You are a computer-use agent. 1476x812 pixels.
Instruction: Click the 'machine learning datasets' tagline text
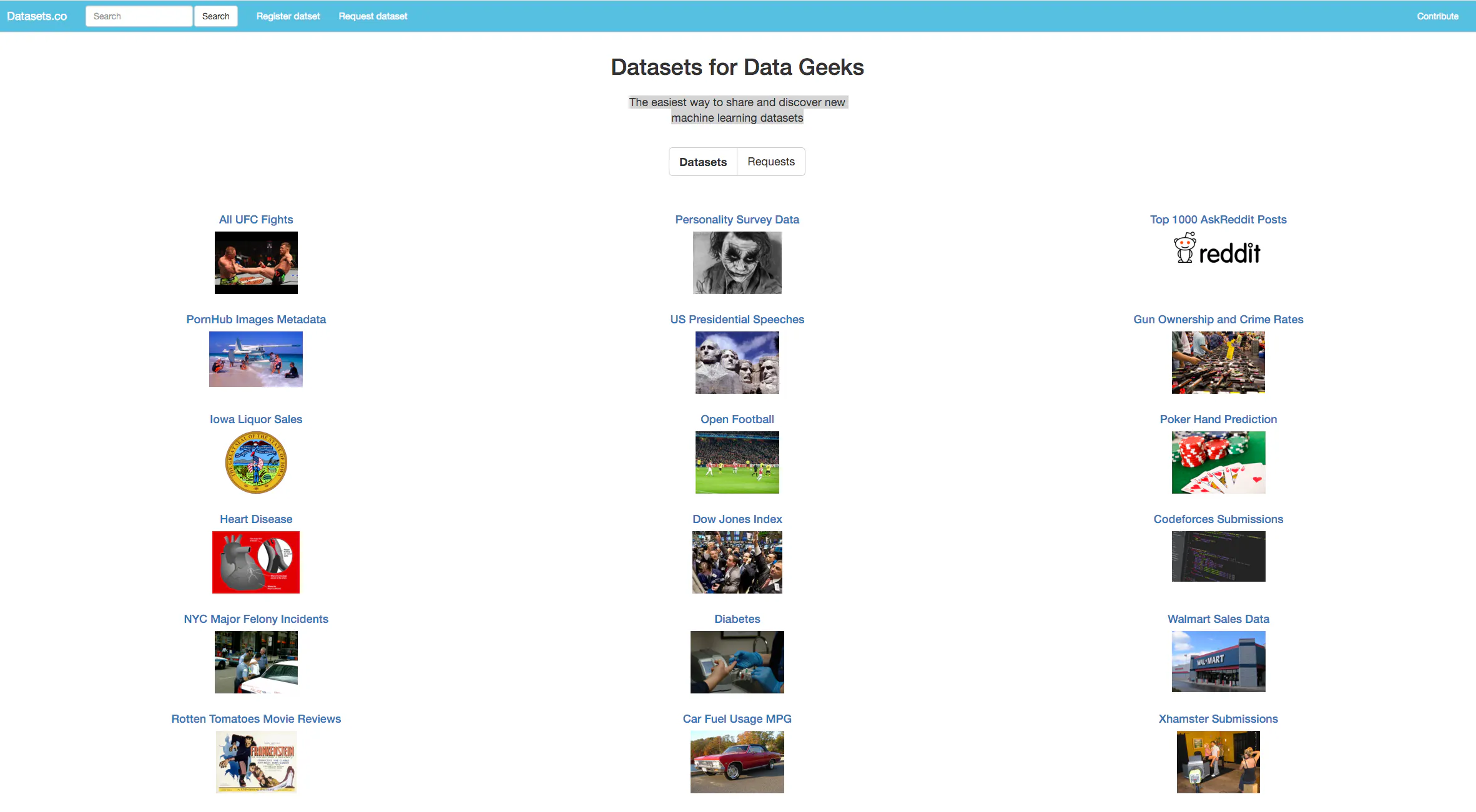737,118
